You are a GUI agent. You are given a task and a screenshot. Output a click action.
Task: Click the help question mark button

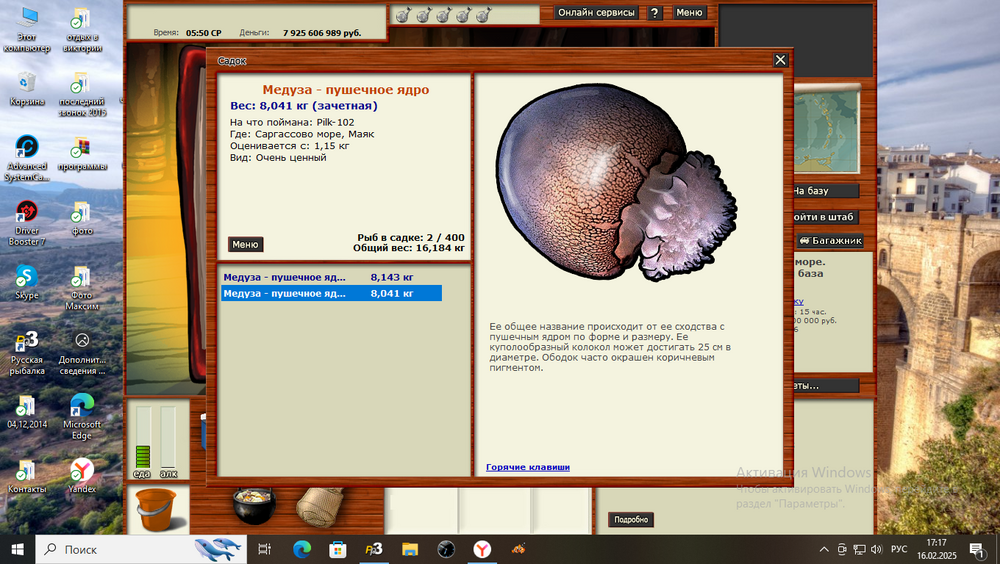(654, 13)
